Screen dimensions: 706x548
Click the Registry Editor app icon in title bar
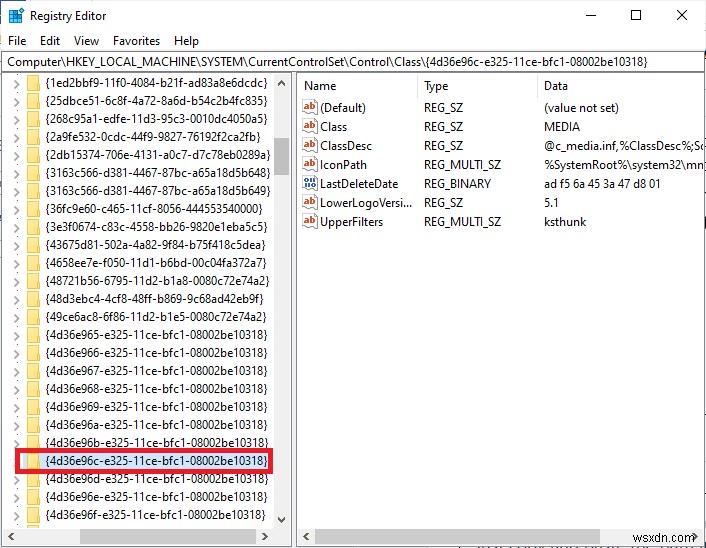click(16, 16)
